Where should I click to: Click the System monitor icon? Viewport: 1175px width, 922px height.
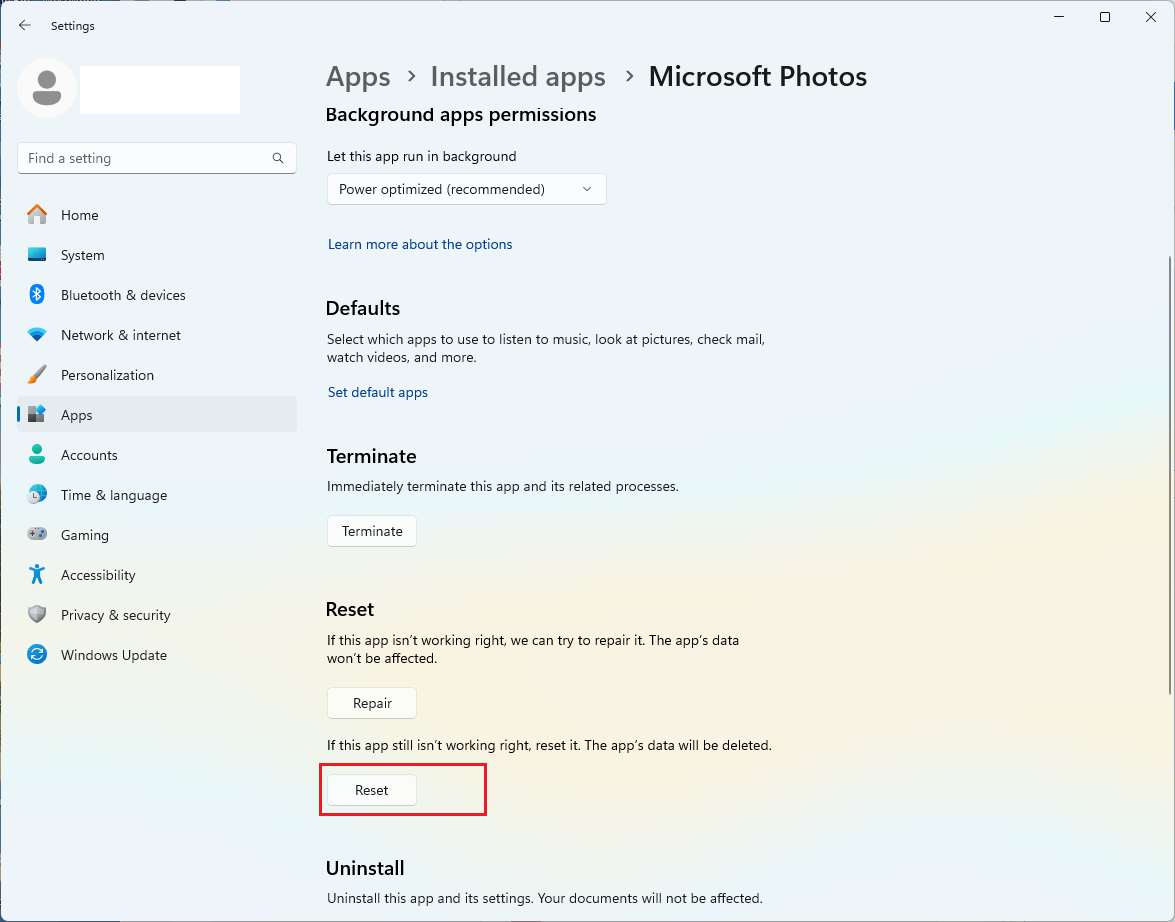pos(37,255)
